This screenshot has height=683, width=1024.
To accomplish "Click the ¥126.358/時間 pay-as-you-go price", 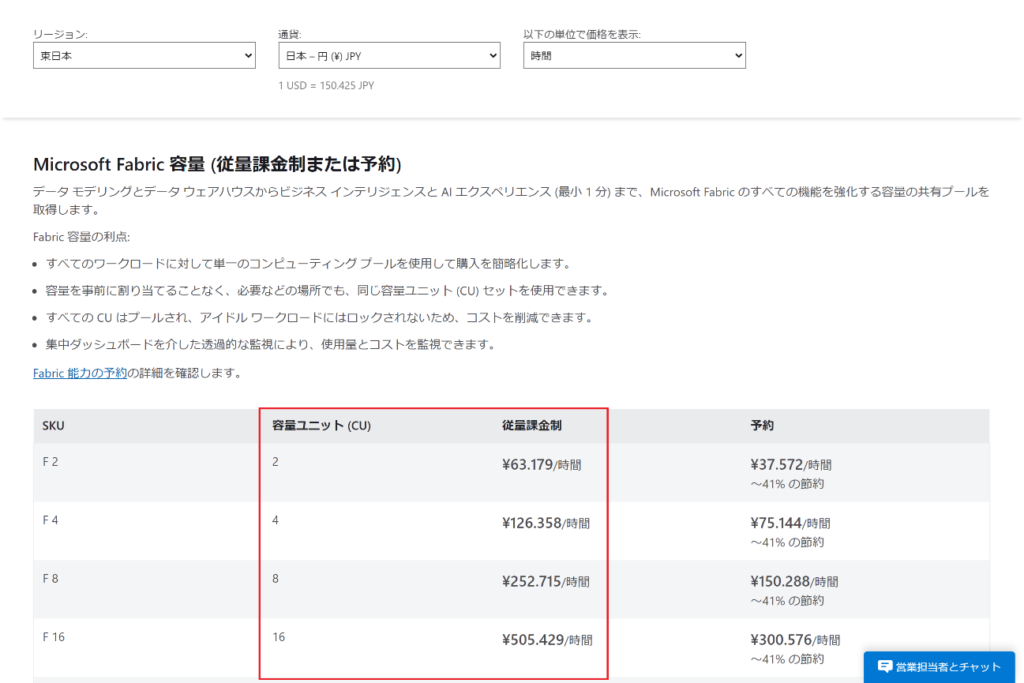I will click(546, 523).
